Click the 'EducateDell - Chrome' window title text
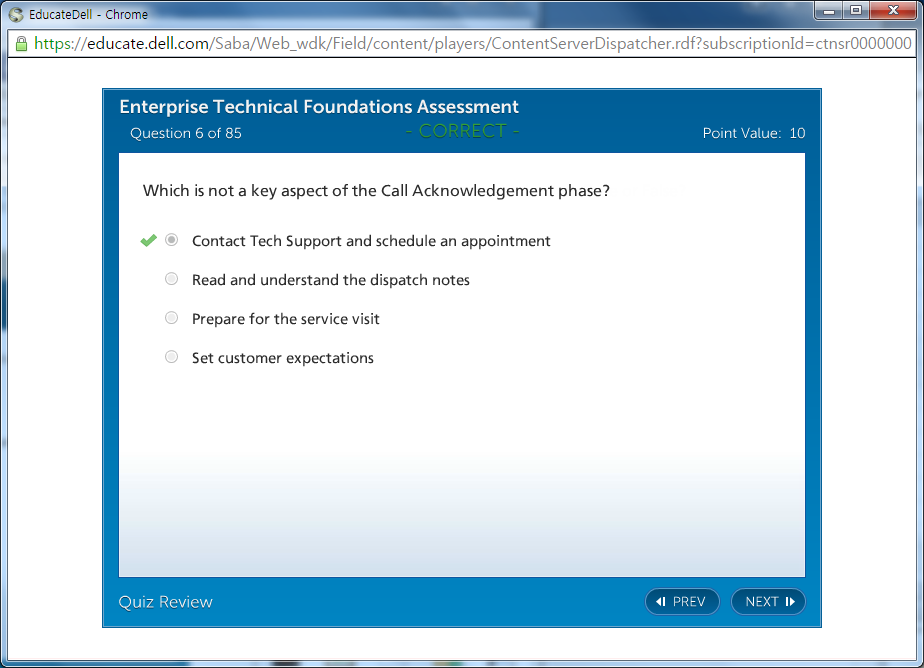The height and width of the screenshot is (668, 924). [x=88, y=15]
